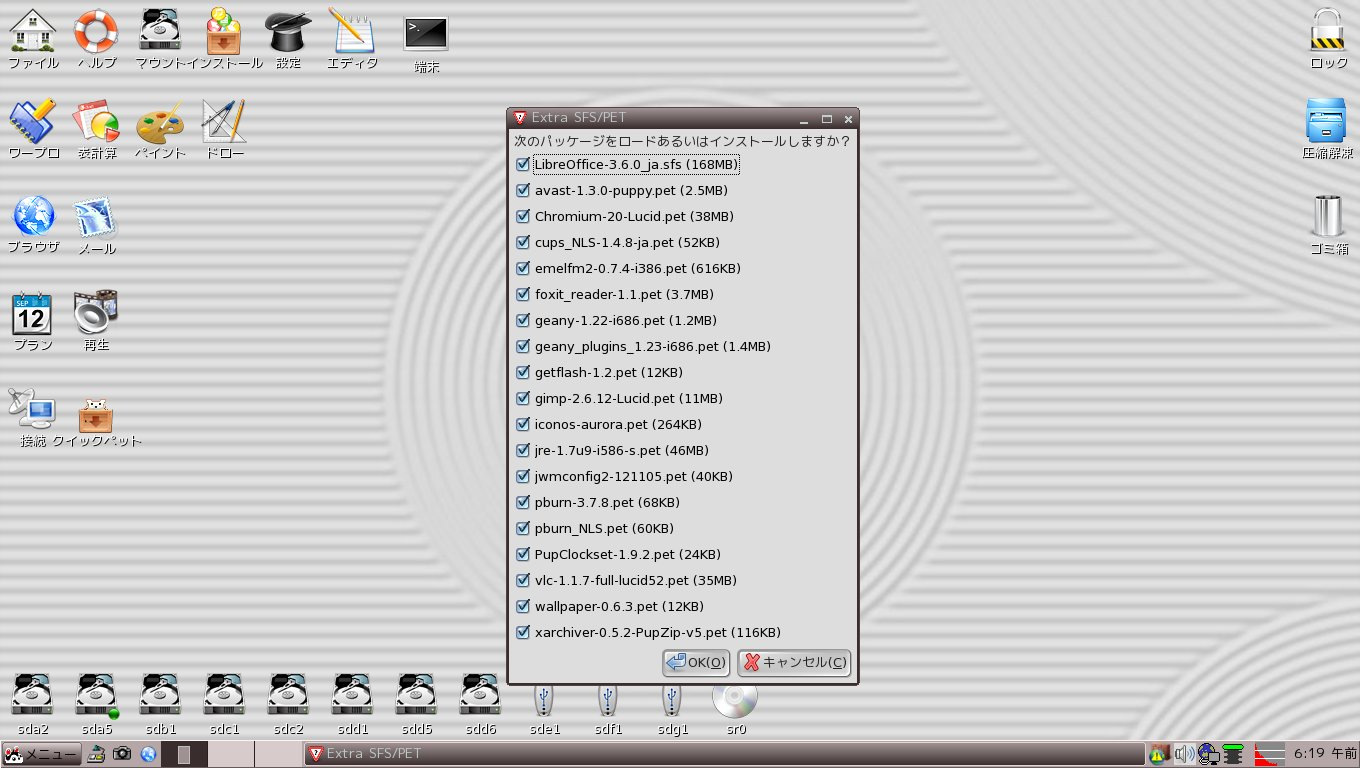Uncheck LibreOffice-3.6.0_ja.sfs package
Screen dimensions: 1360x768
point(523,164)
